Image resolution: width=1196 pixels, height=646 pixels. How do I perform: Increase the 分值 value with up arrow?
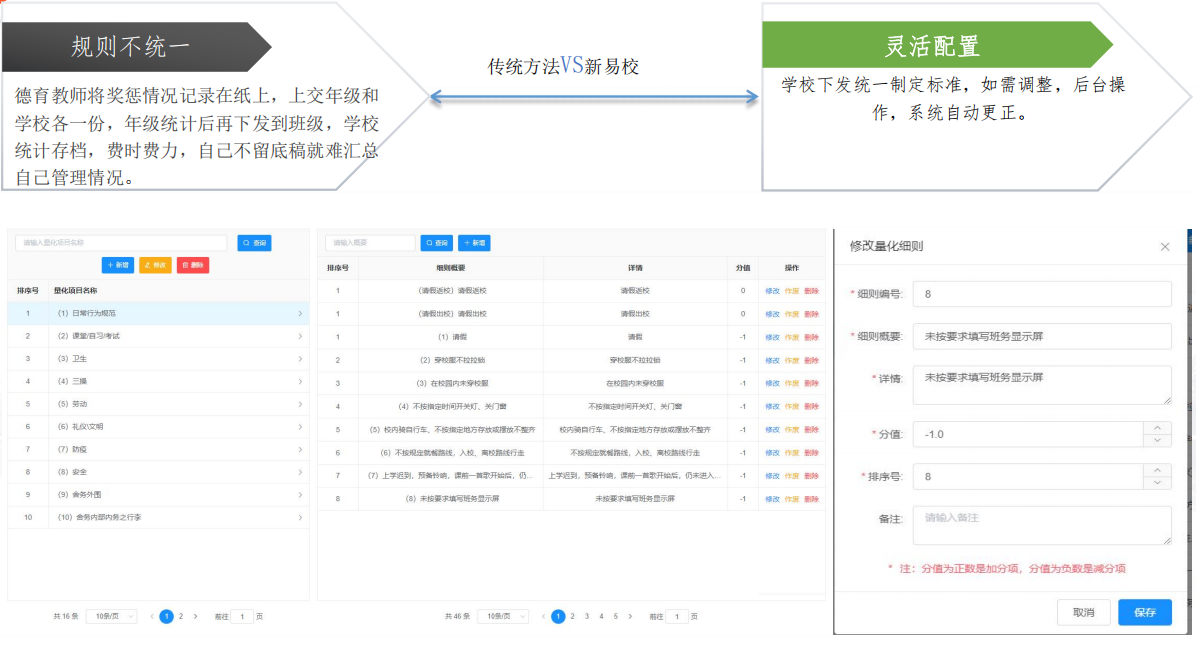(x=1157, y=428)
